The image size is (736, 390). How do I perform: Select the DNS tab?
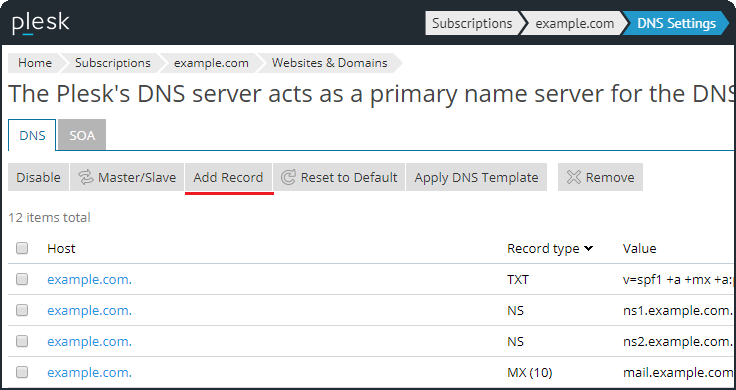[x=32, y=135]
